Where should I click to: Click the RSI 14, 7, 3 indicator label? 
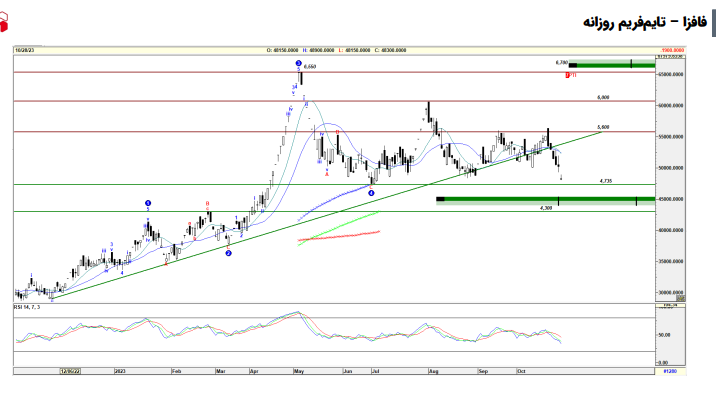coord(30,308)
